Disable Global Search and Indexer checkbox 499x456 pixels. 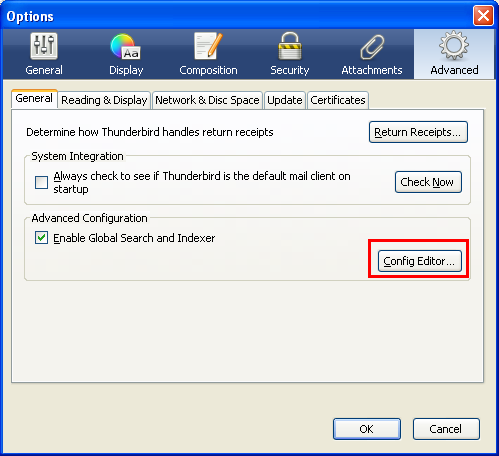tap(41, 238)
